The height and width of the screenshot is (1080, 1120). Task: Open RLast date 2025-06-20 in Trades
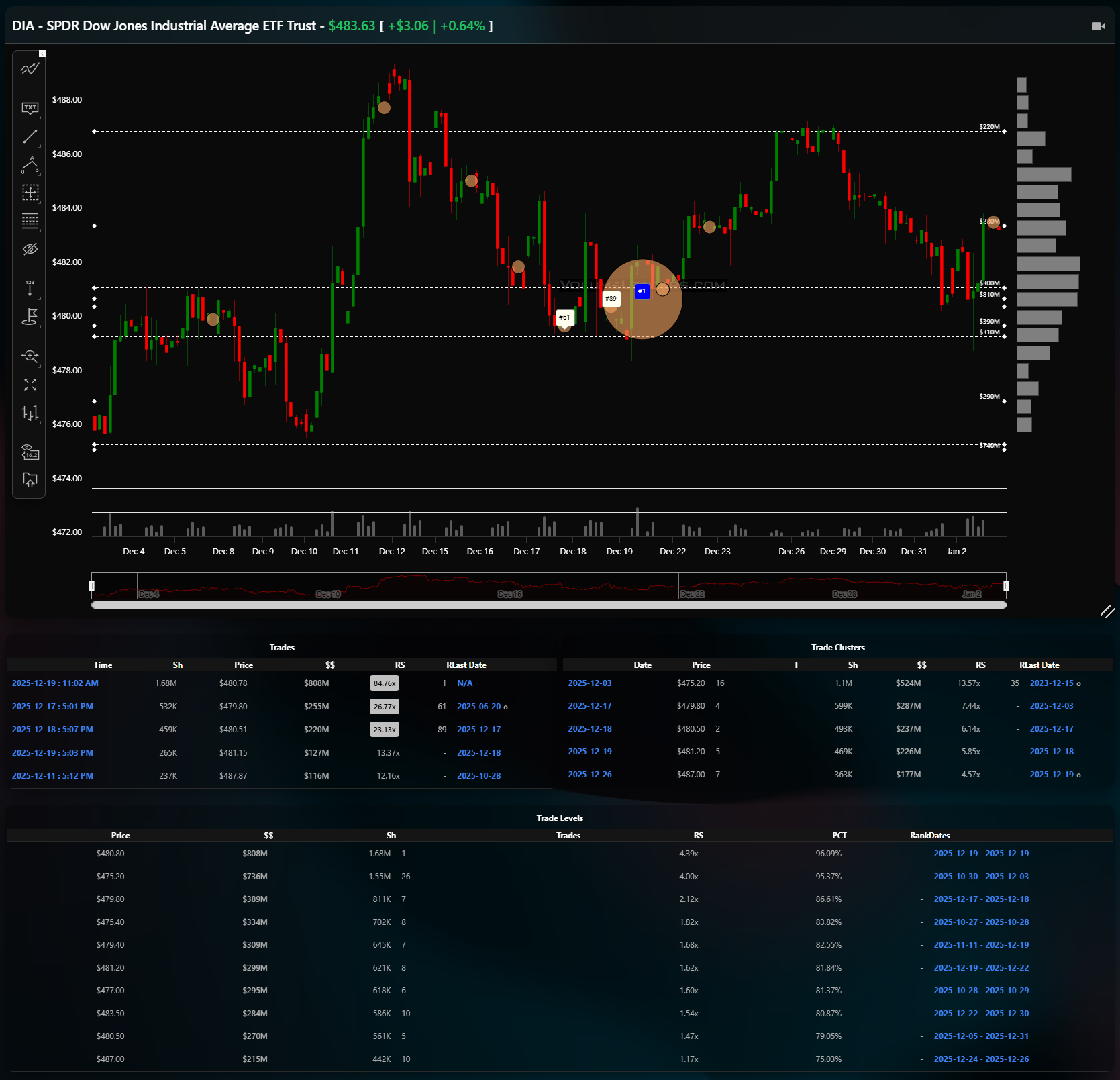(478, 707)
